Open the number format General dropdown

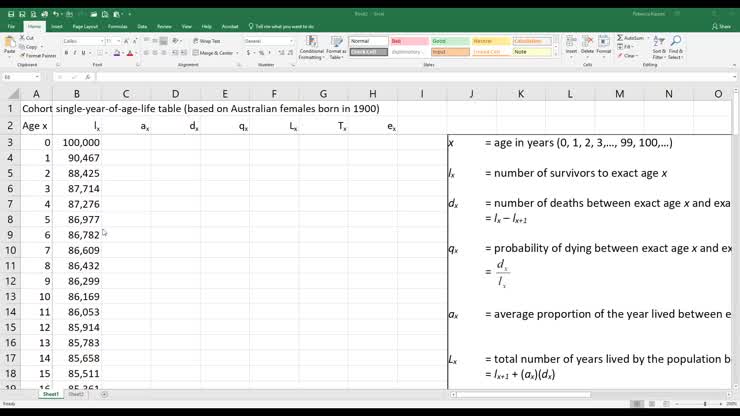(269, 42)
